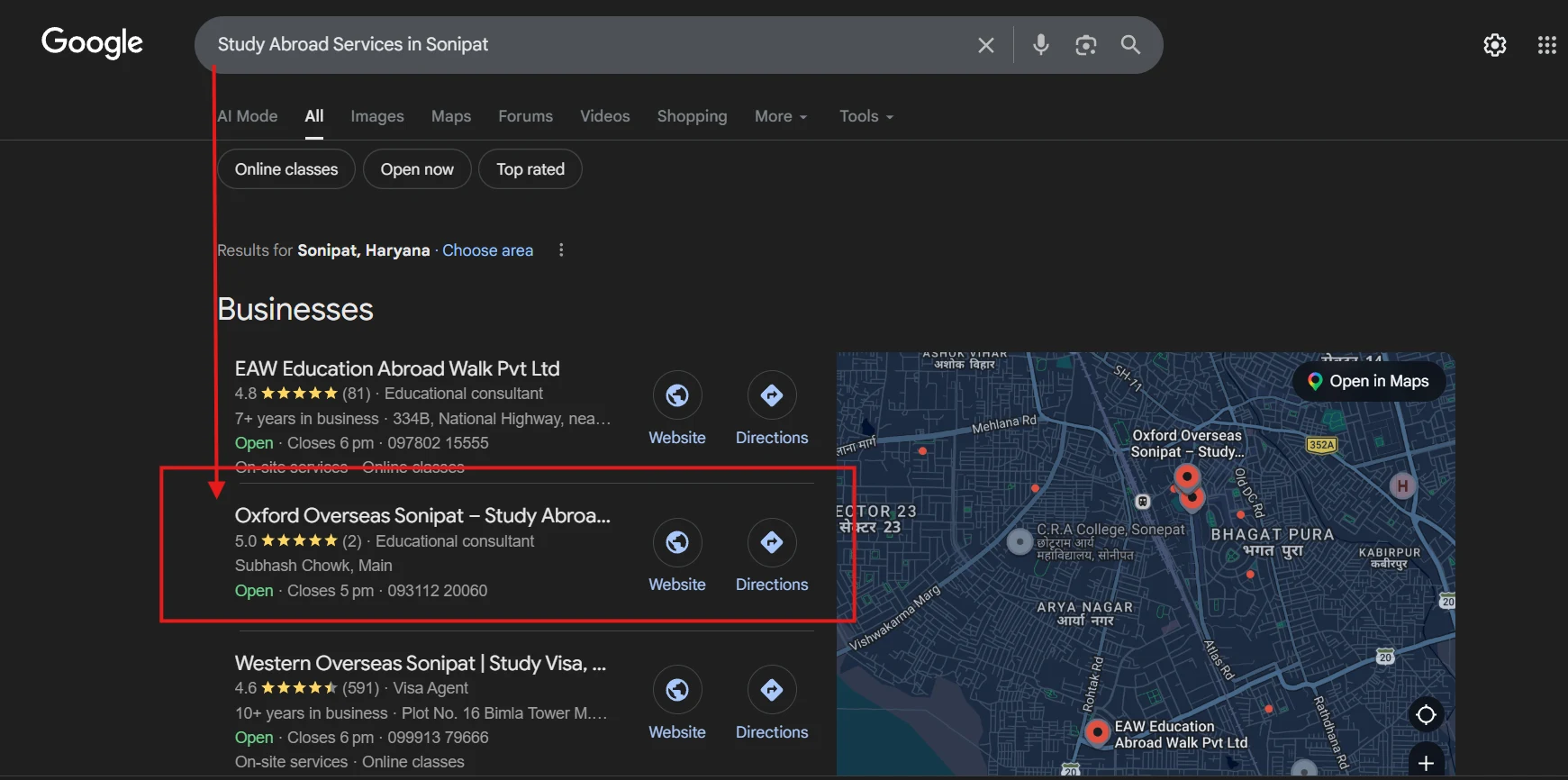Open website for Oxford Overseas Sonipat
The height and width of the screenshot is (780, 1568).
pos(677,542)
